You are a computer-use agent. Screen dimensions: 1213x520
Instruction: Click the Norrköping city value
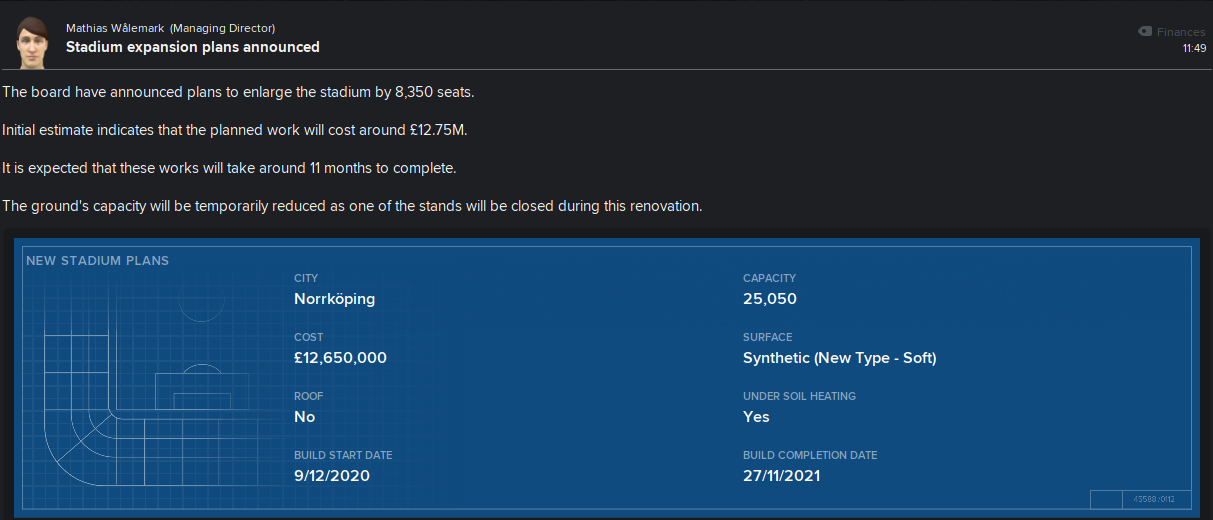point(335,299)
